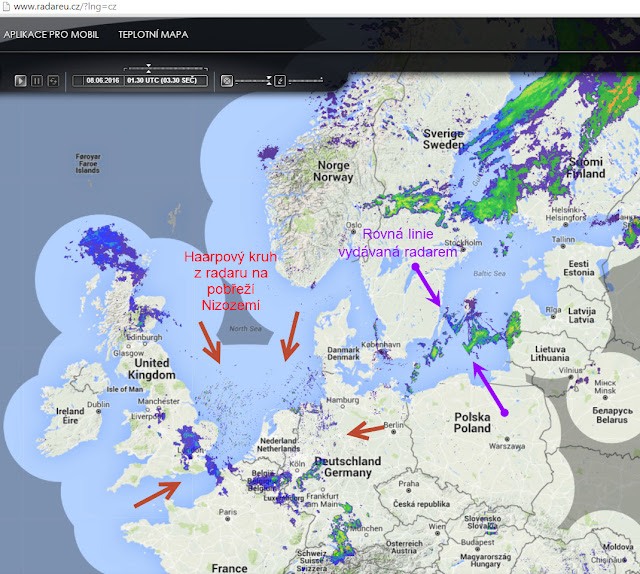Click the radar opacity slider handle
Image resolution: width=640 pixels, height=574 pixels.
[x=269, y=80]
